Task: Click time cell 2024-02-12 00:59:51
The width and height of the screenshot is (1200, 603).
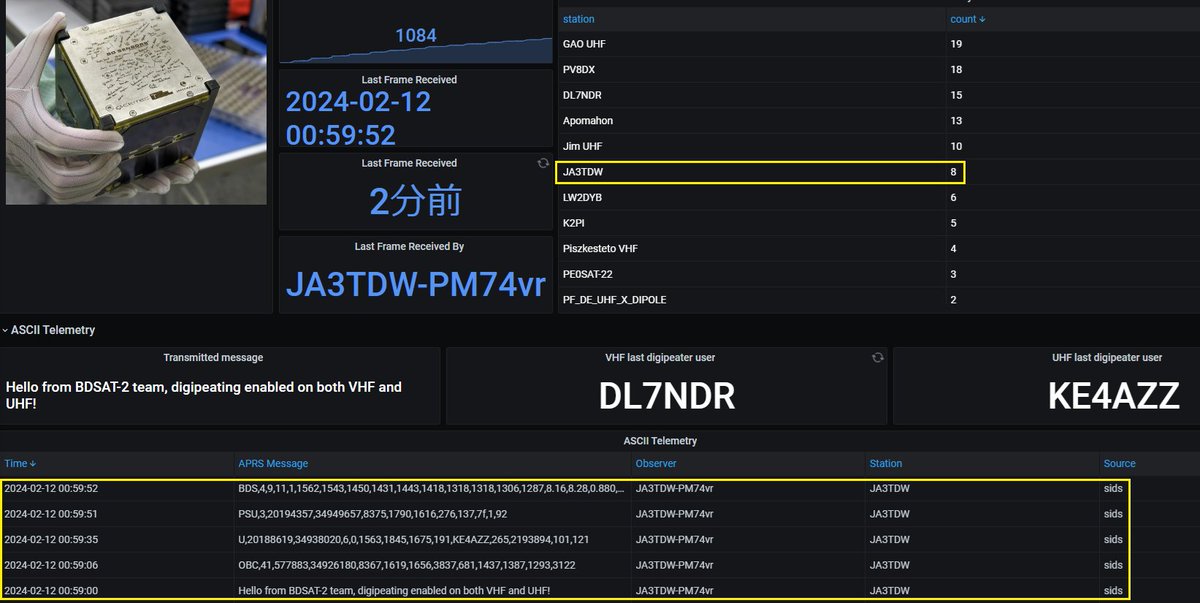Action: [x=51, y=514]
